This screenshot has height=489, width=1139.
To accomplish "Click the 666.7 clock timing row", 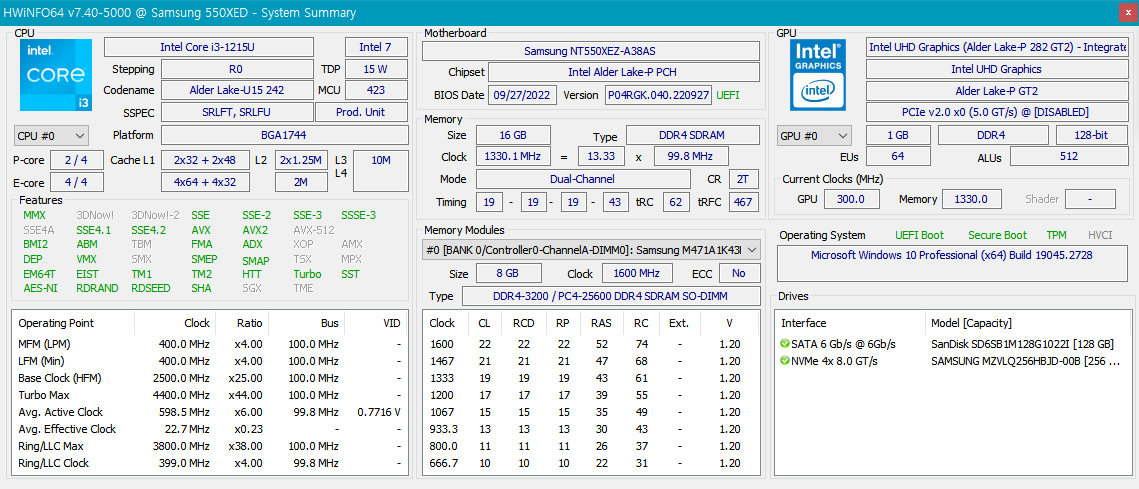I will (x=591, y=463).
